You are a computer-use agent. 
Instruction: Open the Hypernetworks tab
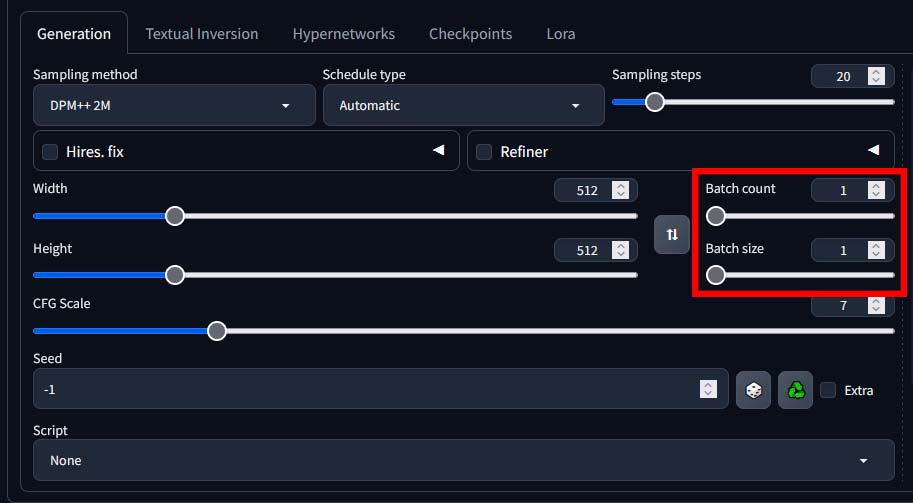pyautogui.click(x=344, y=34)
